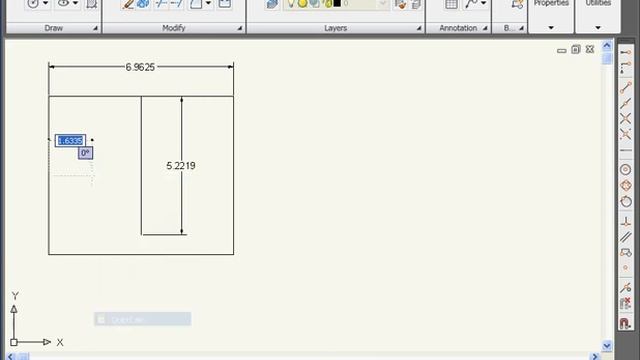Select the Snap From icon
Viewport: 640px width, 360px height.
coord(625,68)
